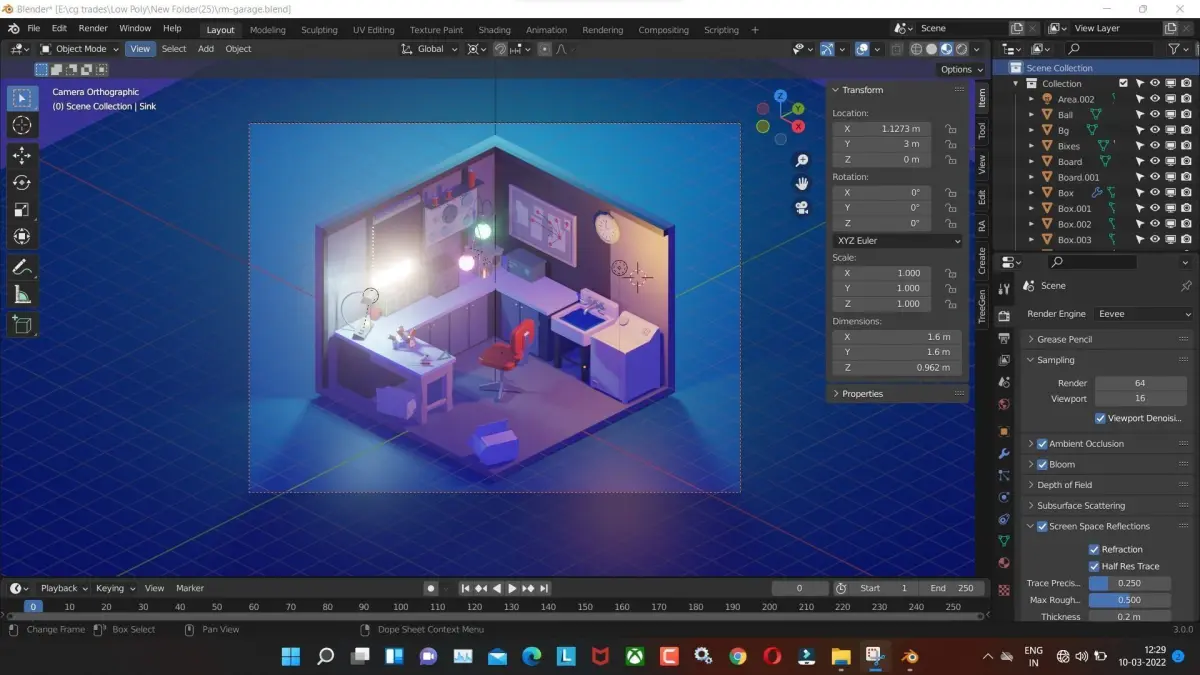This screenshot has width=1200, height=675.
Task: Toggle rendered viewport shading mode
Action: (x=961, y=49)
